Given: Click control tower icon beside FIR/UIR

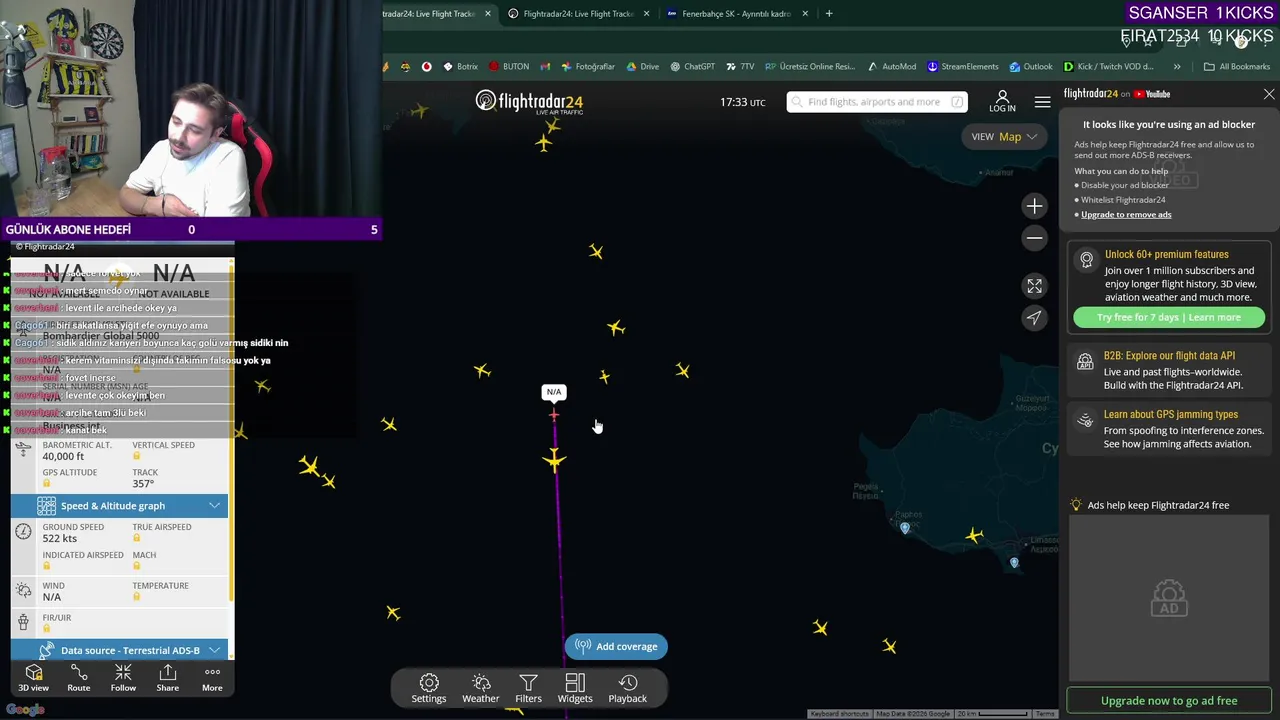Looking at the screenshot, I should (x=24, y=622).
